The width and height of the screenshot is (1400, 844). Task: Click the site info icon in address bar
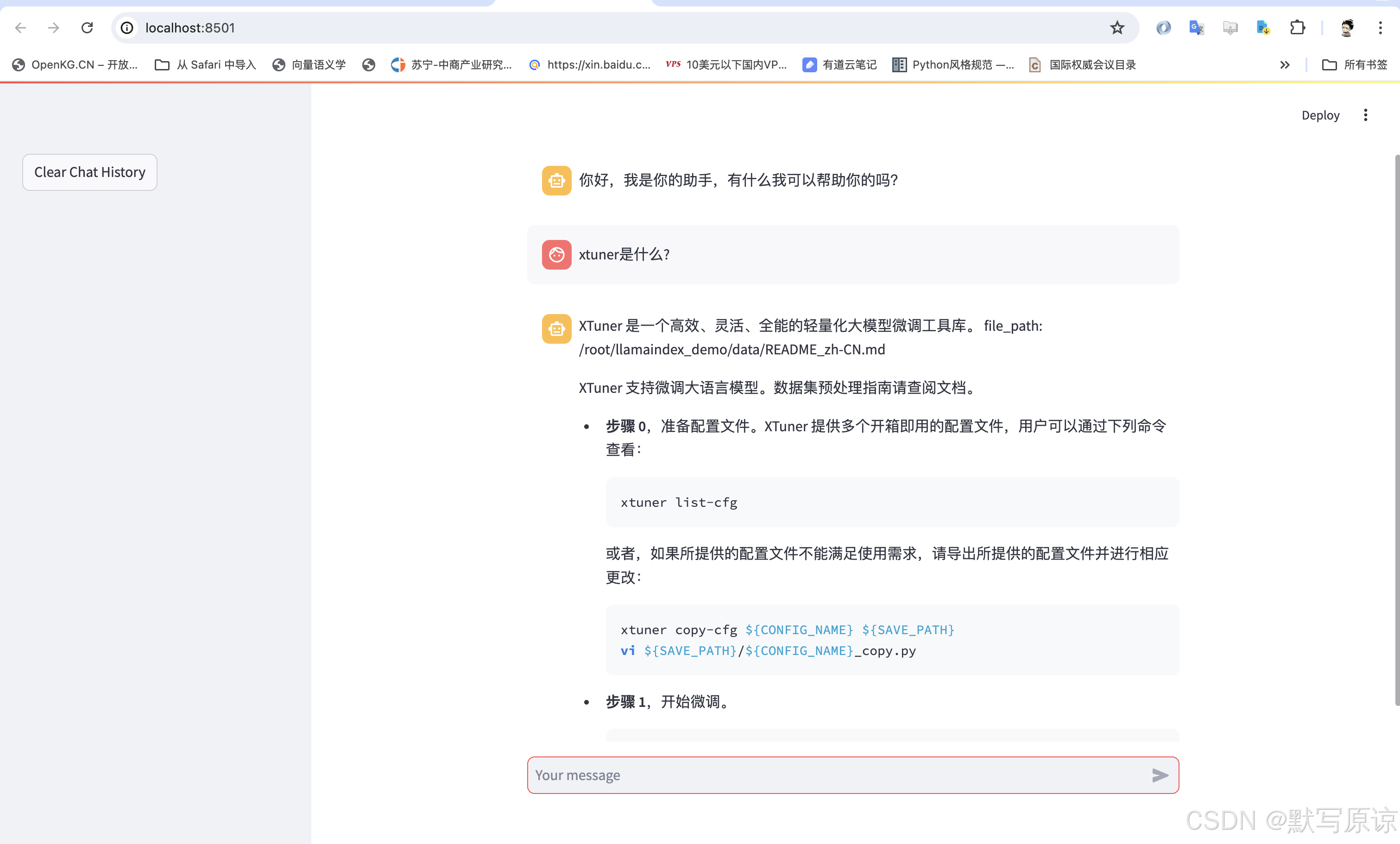[x=126, y=27]
